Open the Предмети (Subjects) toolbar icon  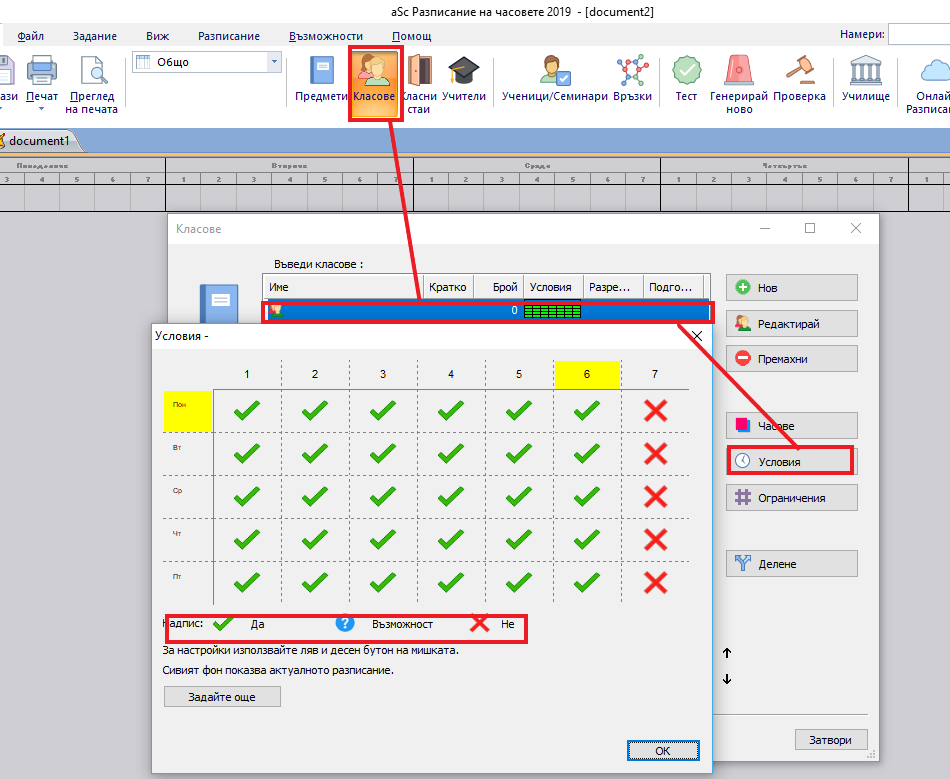321,79
